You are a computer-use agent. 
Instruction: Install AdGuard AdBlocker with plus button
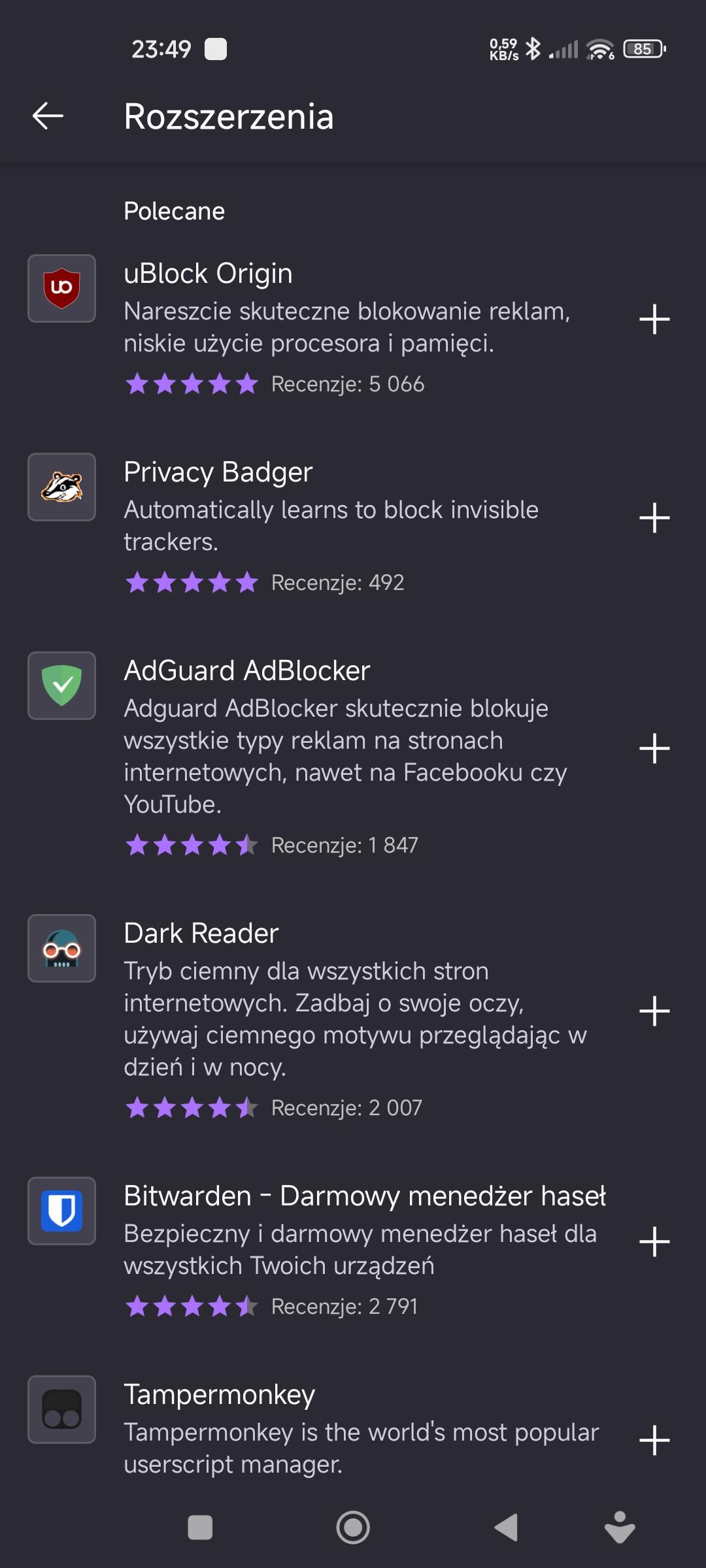(654, 748)
